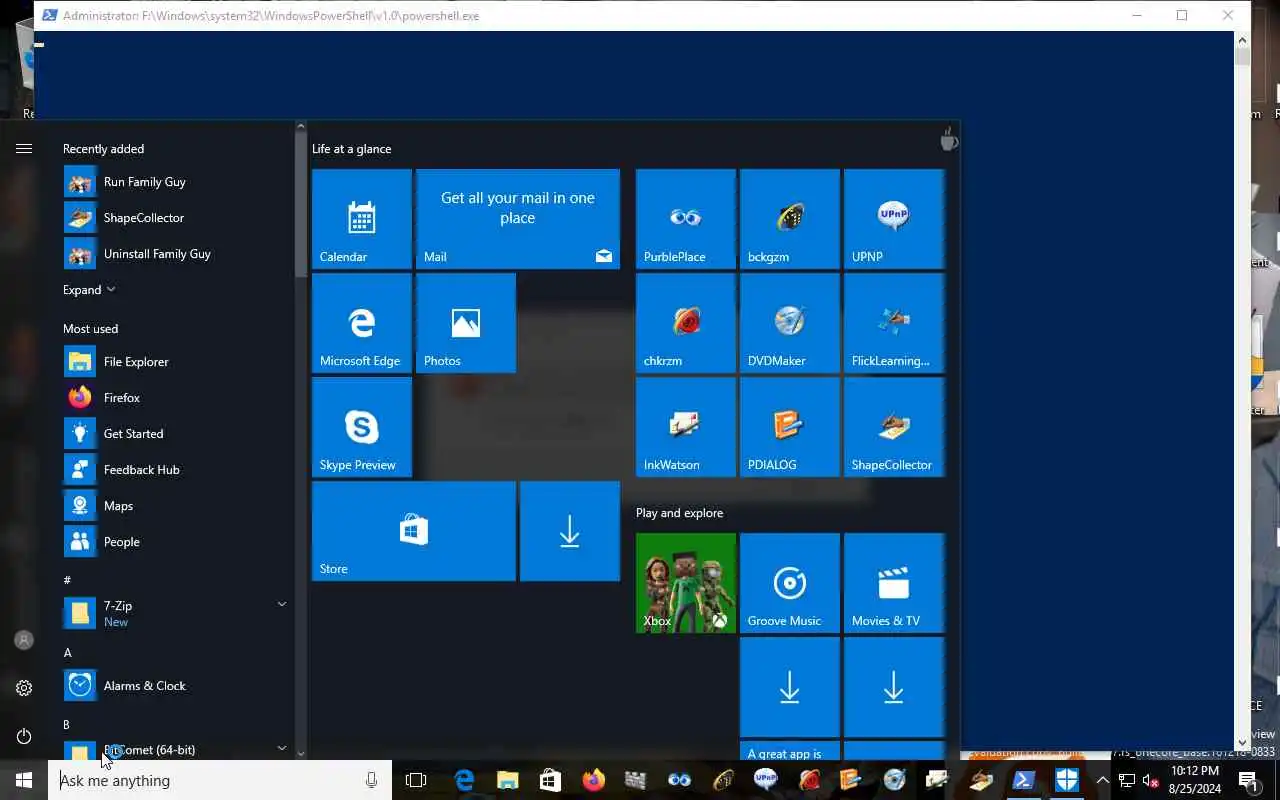Expand the 7-Zip folder chevron

(x=282, y=604)
